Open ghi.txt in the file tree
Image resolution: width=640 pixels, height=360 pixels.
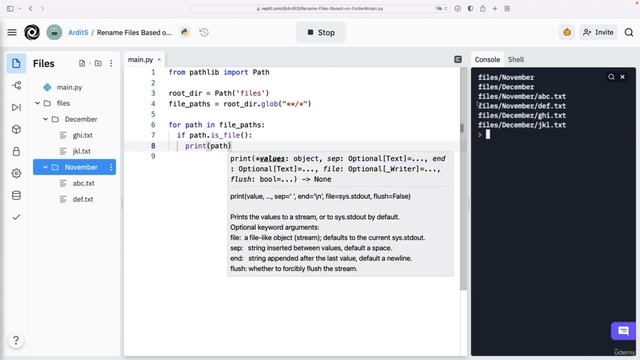coord(82,135)
